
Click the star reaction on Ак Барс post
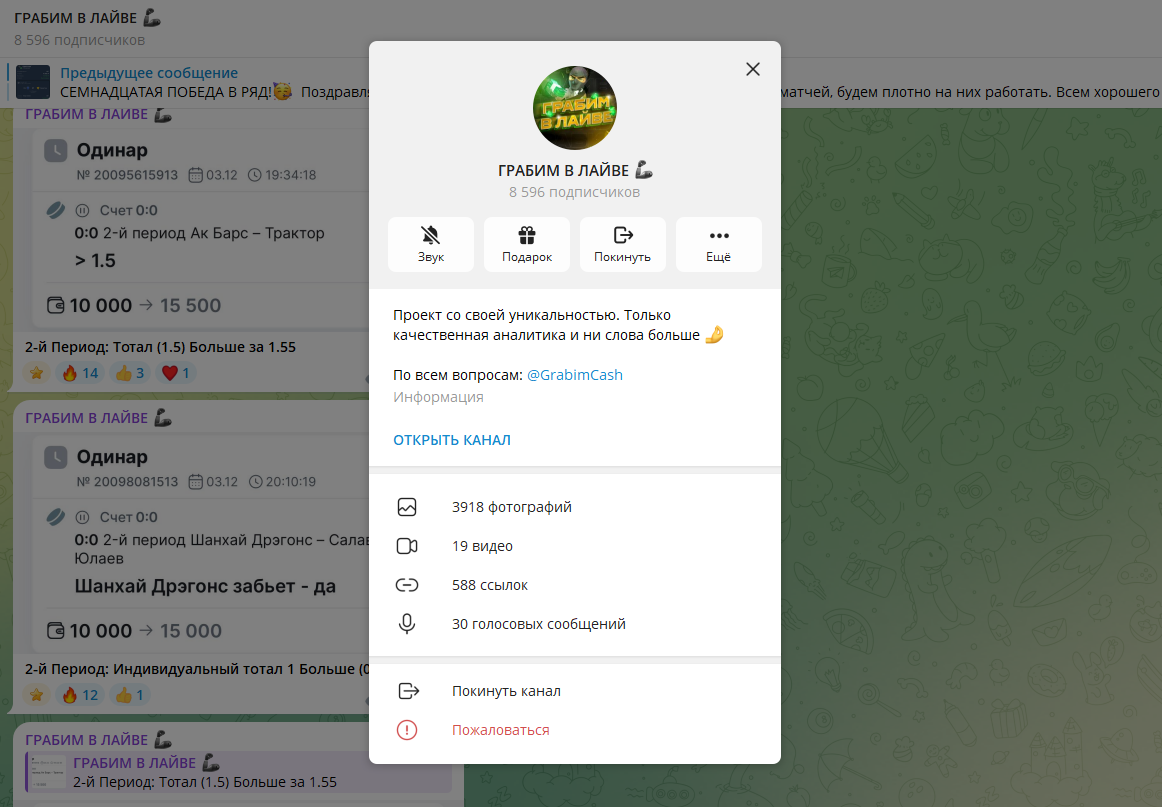click(36, 373)
